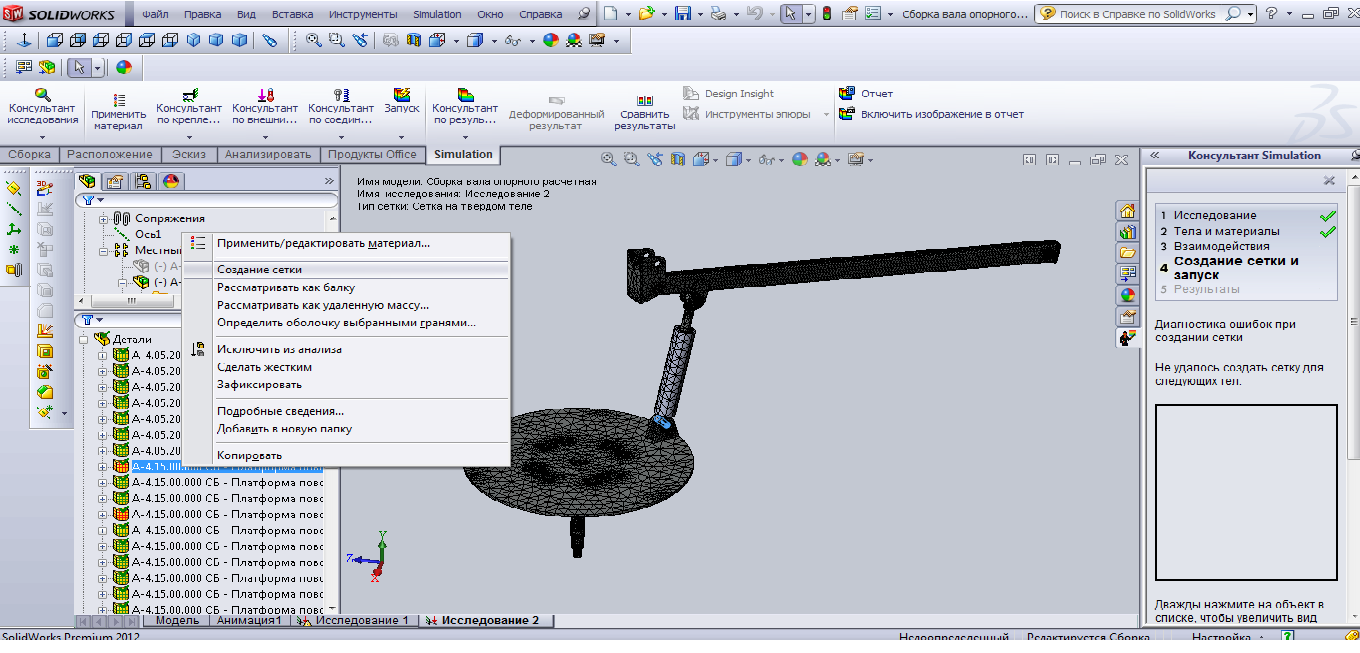Screen dimensions: 1360x653
Task: Open the Инструменты menu
Action: tap(363, 15)
